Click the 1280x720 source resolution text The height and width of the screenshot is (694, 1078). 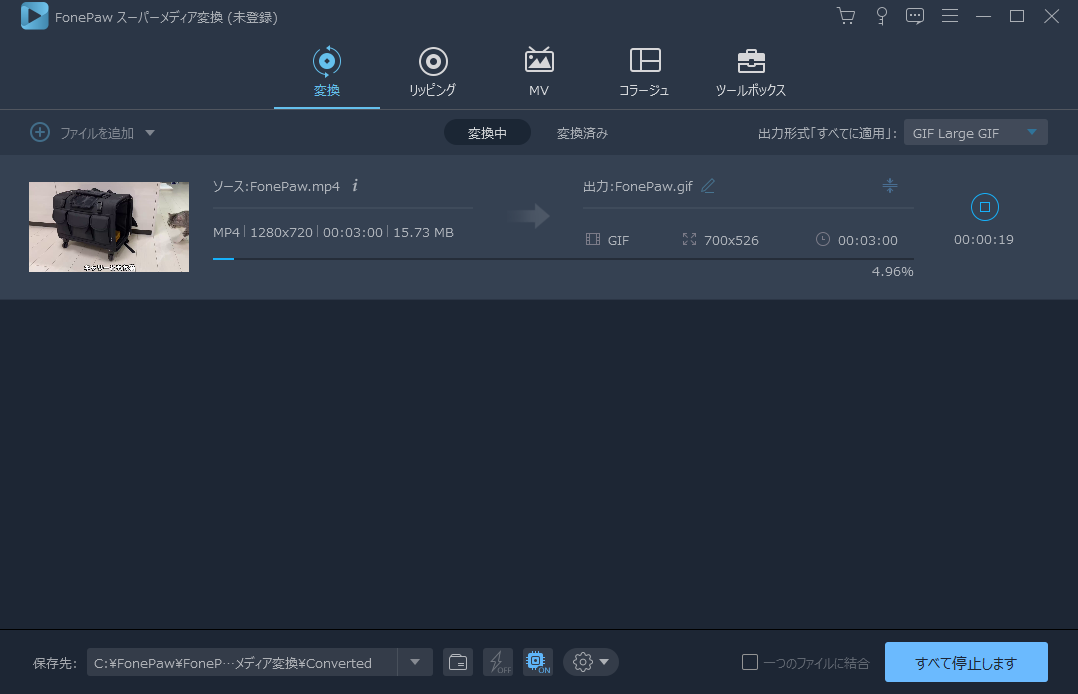[281, 232]
